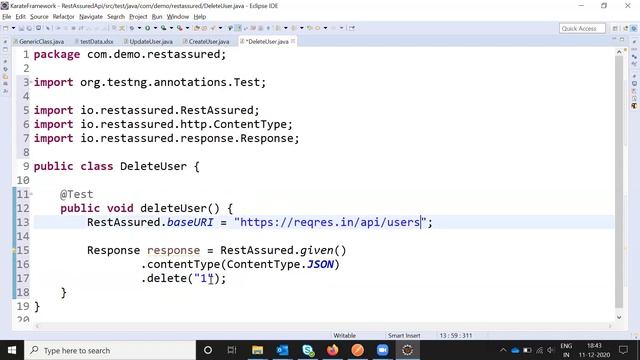Image resolution: width=640 pixels, height=360 pixels.
Task: Open the Edit menu
Action: click(x=20, y=17)
